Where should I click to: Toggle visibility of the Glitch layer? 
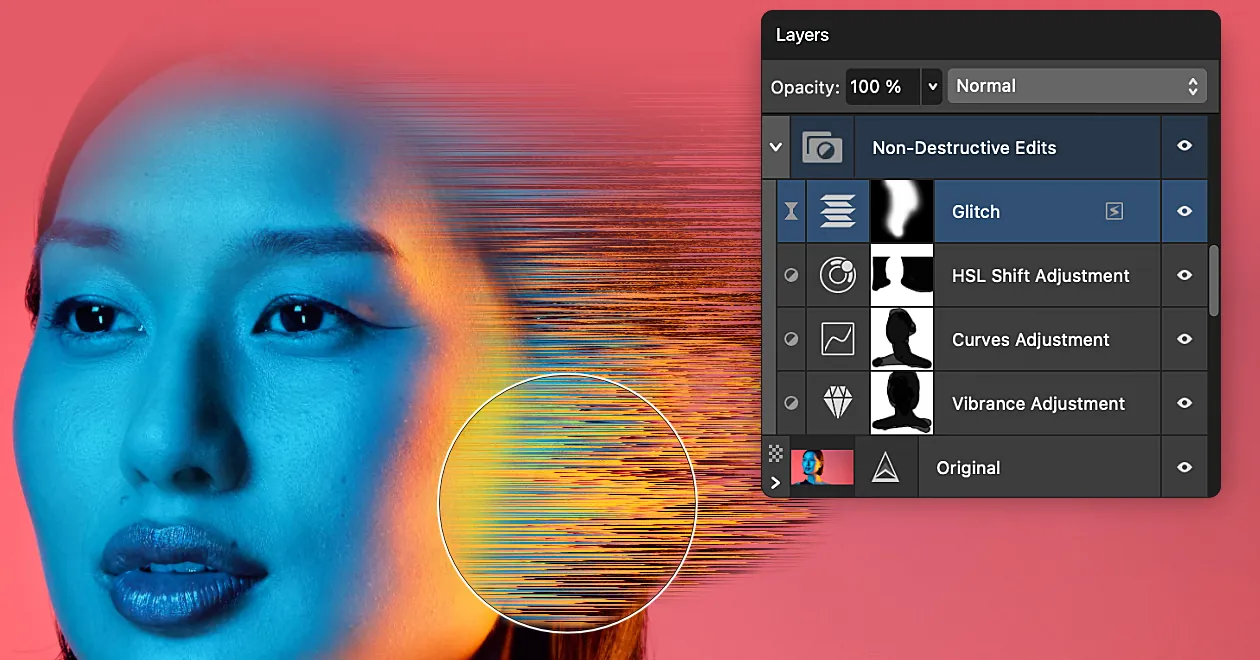1185,211
